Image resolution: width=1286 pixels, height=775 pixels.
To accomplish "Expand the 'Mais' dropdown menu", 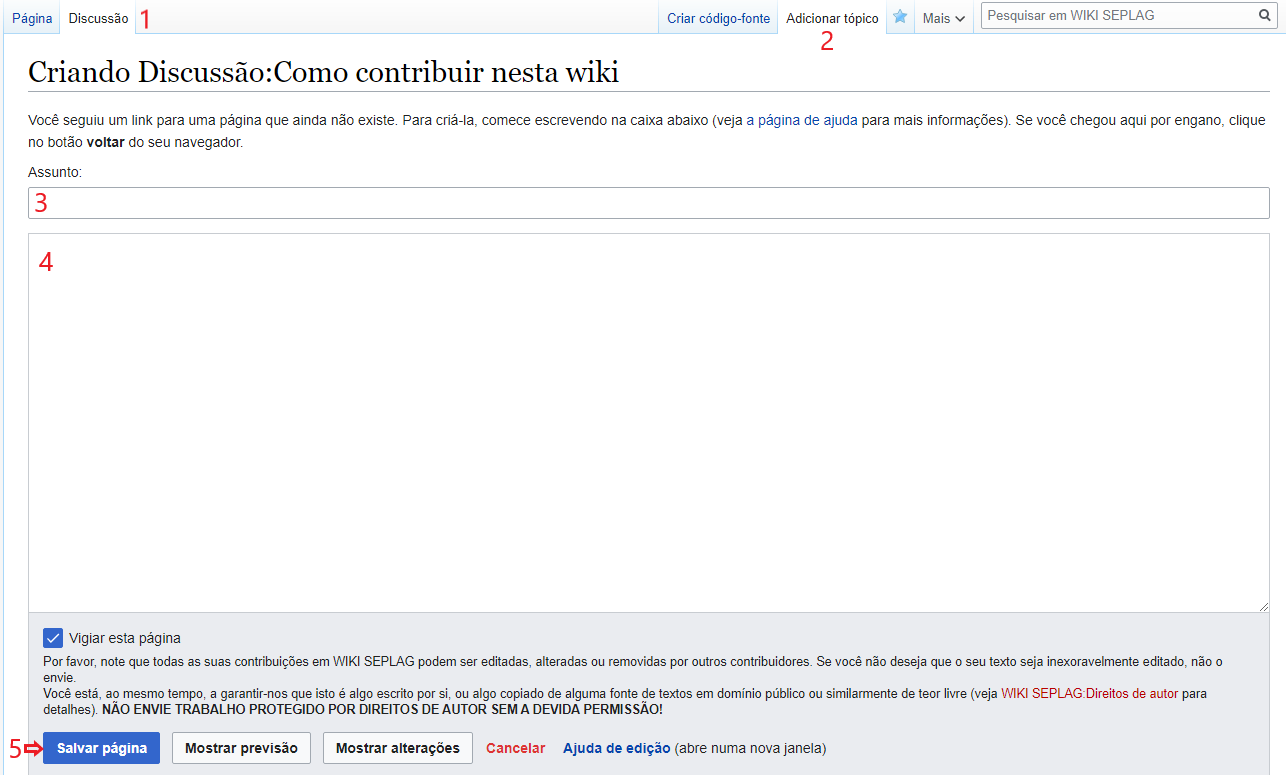I will coord(944,18).
